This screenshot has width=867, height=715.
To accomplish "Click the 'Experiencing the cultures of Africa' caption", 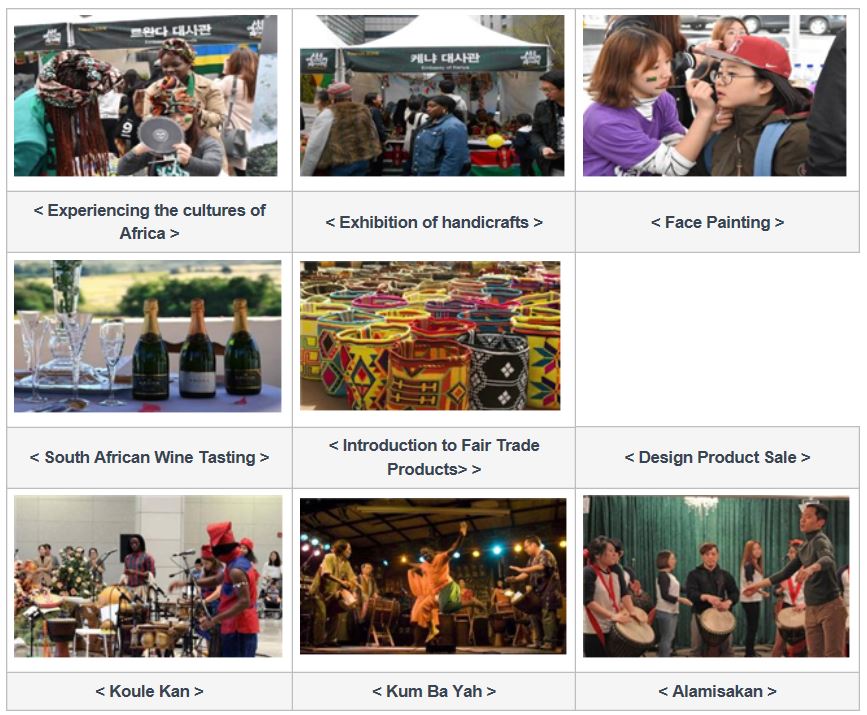I will [x=149, y=222].
